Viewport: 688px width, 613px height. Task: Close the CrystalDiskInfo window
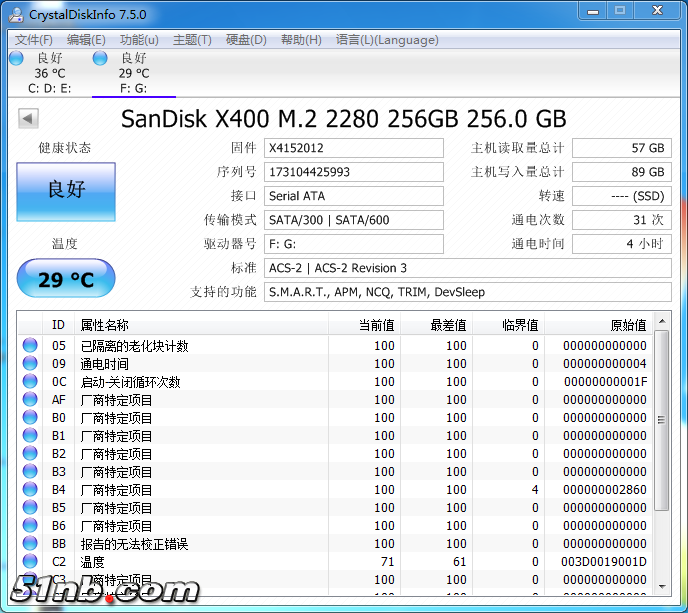pos(657,11)
